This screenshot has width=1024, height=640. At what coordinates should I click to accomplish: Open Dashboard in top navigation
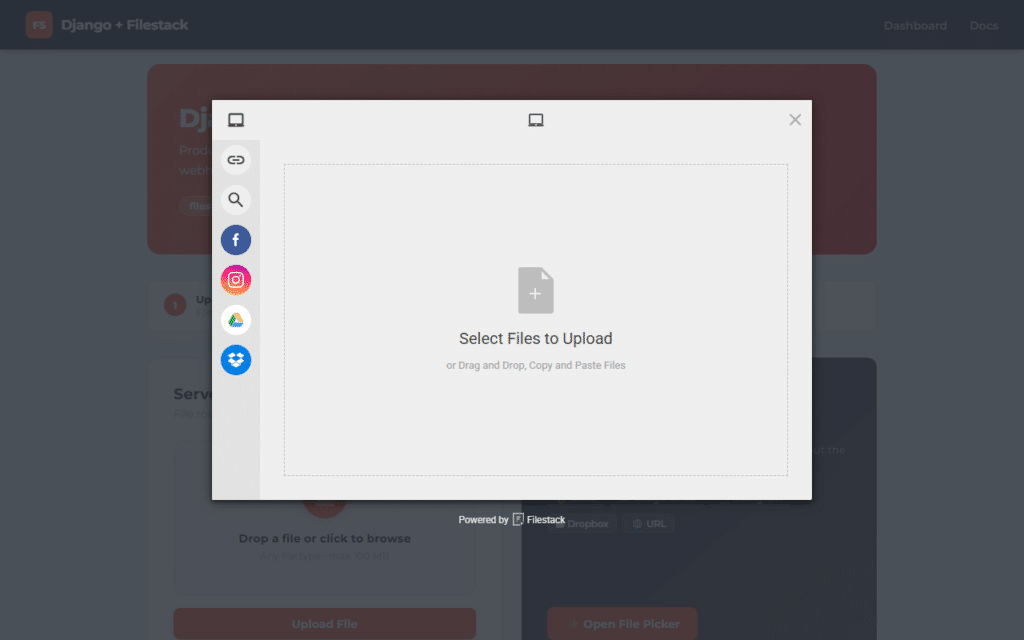click(915, 25)
